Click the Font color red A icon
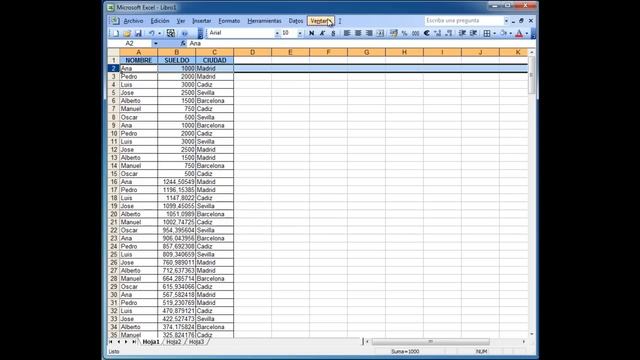Screen dimensions: 640x360 coord(519,33)
